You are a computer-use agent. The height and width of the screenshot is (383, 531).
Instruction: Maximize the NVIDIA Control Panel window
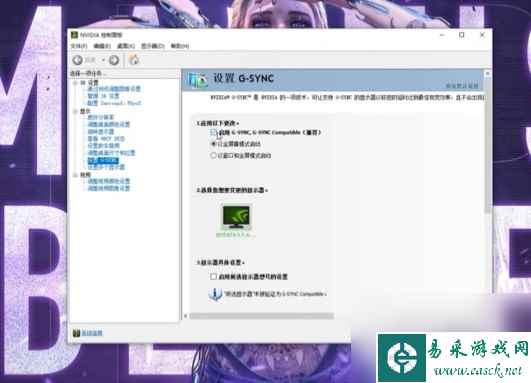pos(462,35)
